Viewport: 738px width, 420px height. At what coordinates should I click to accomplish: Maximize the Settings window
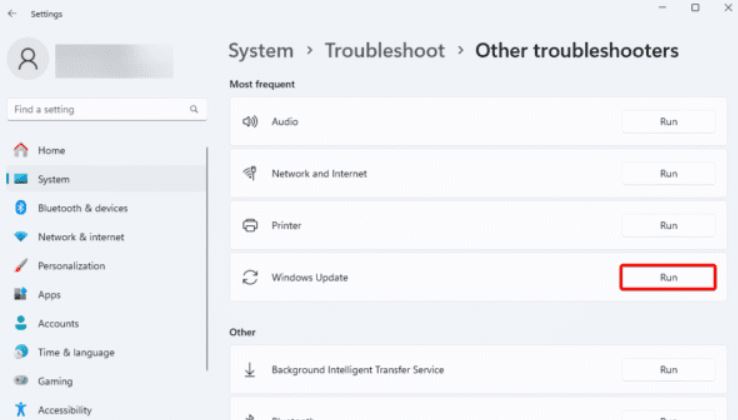click(695, 8)
